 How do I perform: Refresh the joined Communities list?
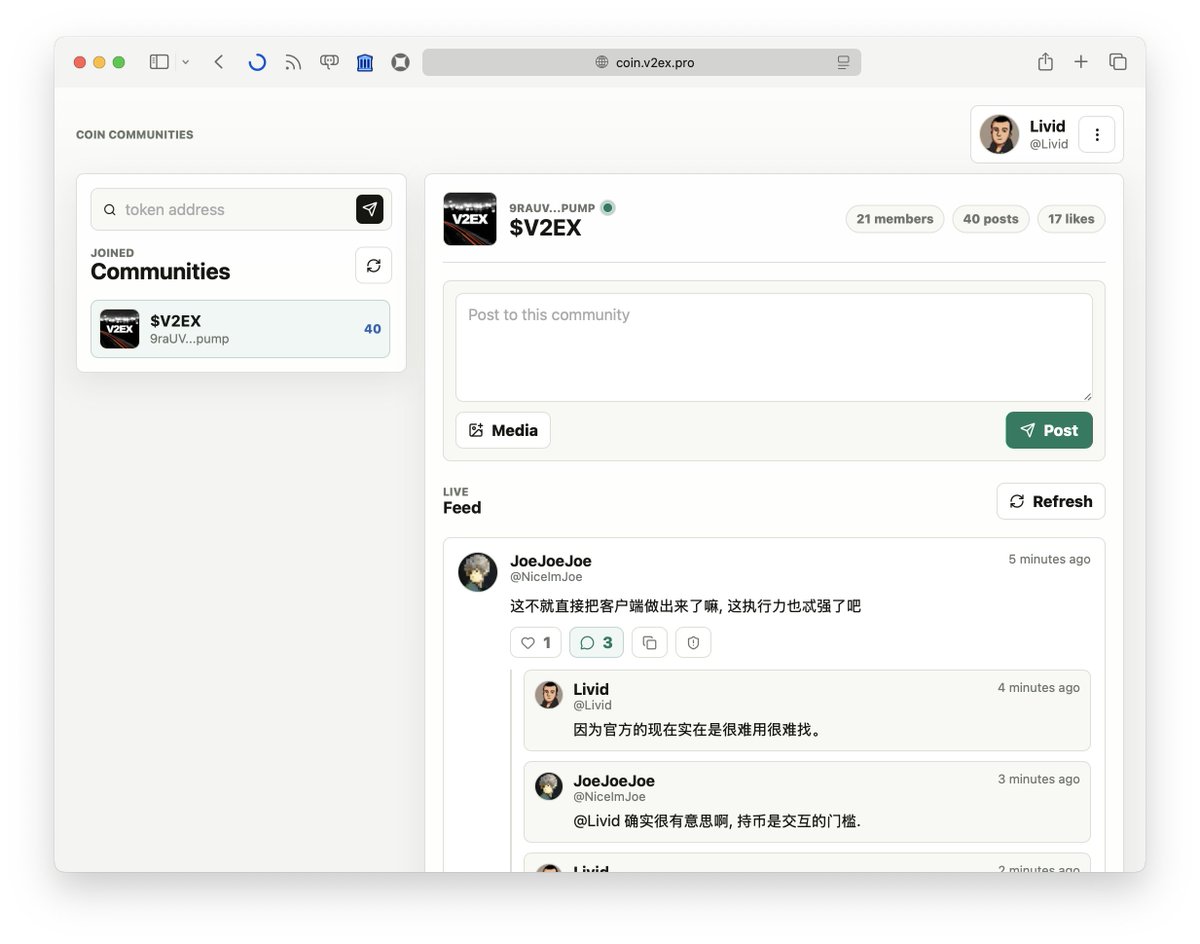coord(374,265)
